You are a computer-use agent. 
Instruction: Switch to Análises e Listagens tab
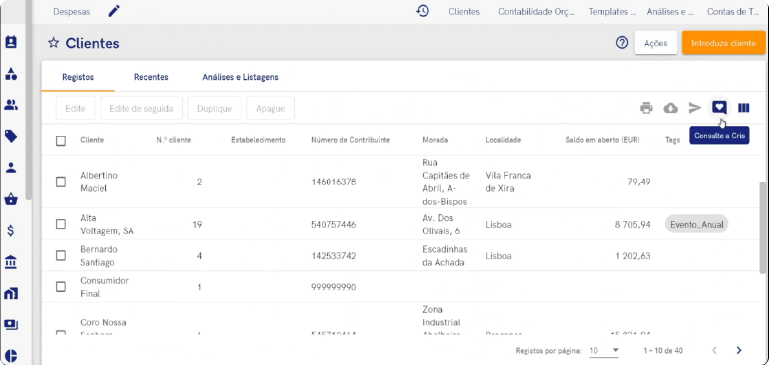[240, 77]
